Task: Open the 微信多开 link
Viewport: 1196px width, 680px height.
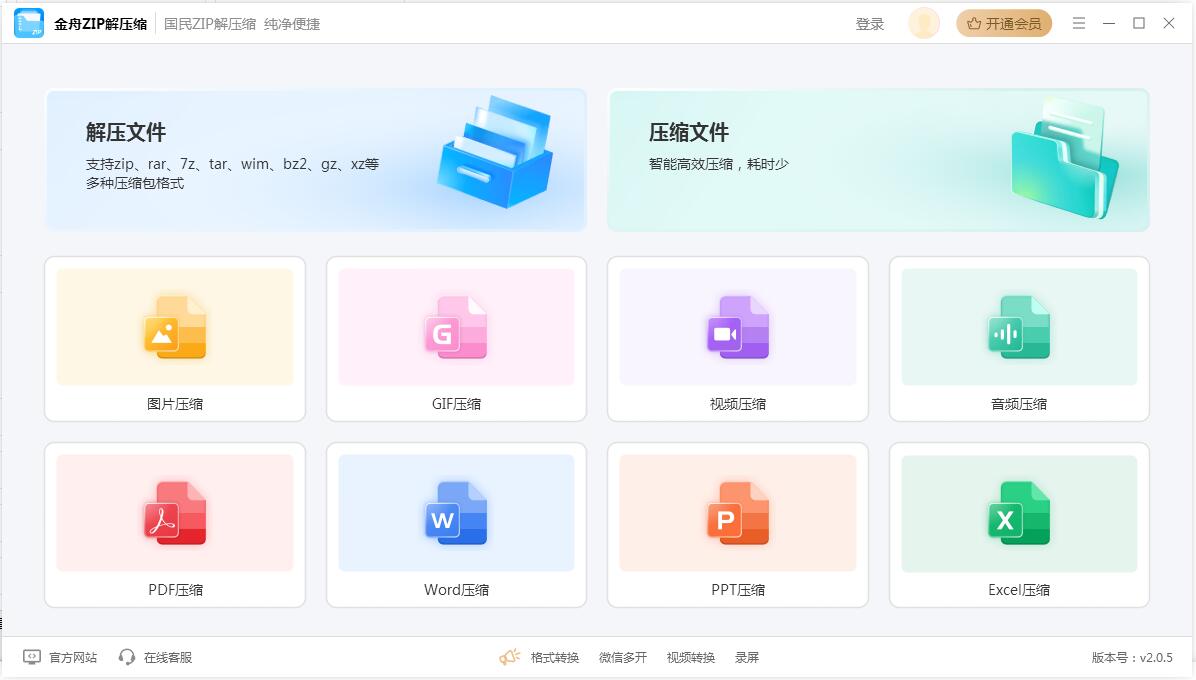Action: 622,657
